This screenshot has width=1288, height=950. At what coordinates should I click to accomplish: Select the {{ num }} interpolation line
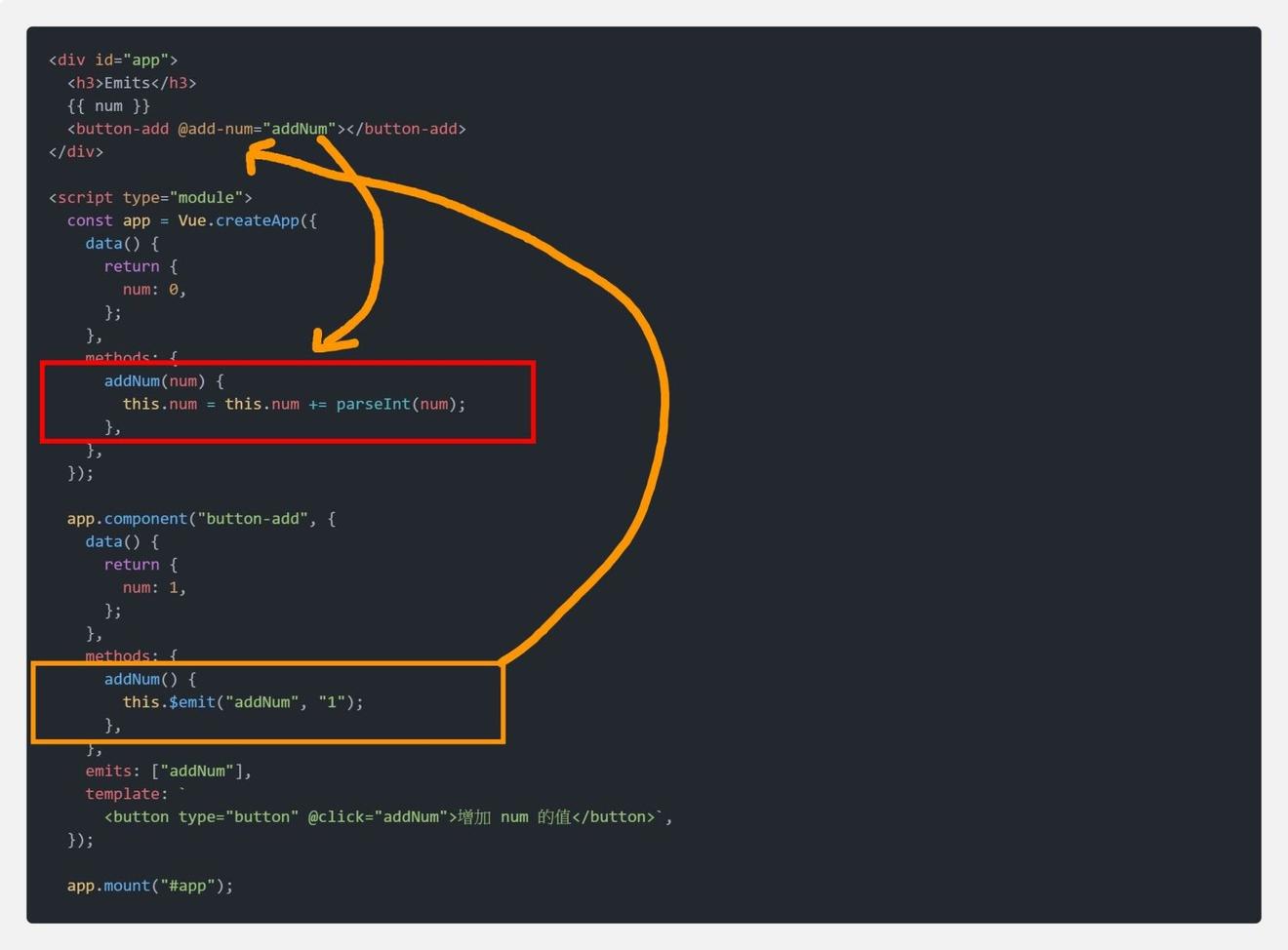pyautogui.click(x=108, y=105)
